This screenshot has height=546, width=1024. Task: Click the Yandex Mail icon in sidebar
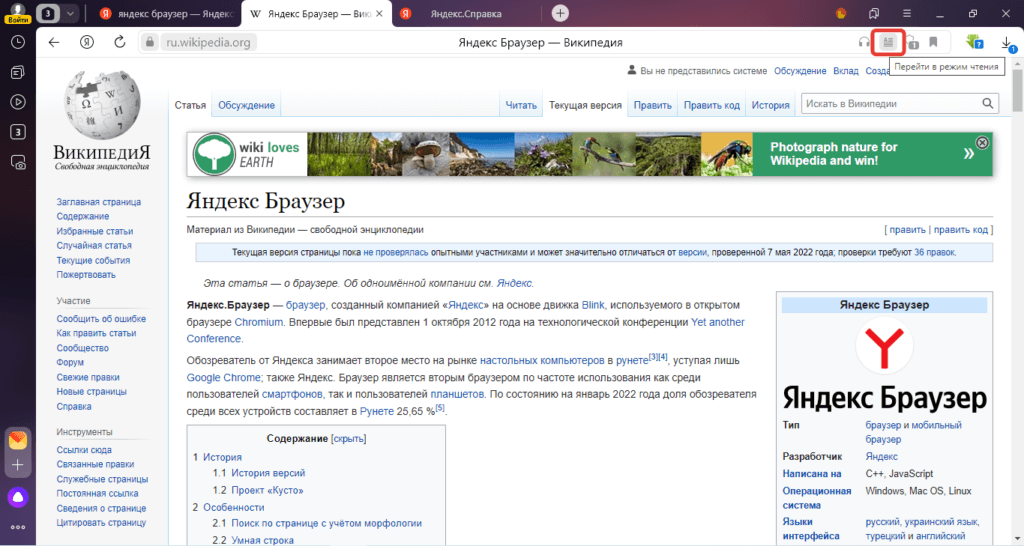(x=18, y=440)
